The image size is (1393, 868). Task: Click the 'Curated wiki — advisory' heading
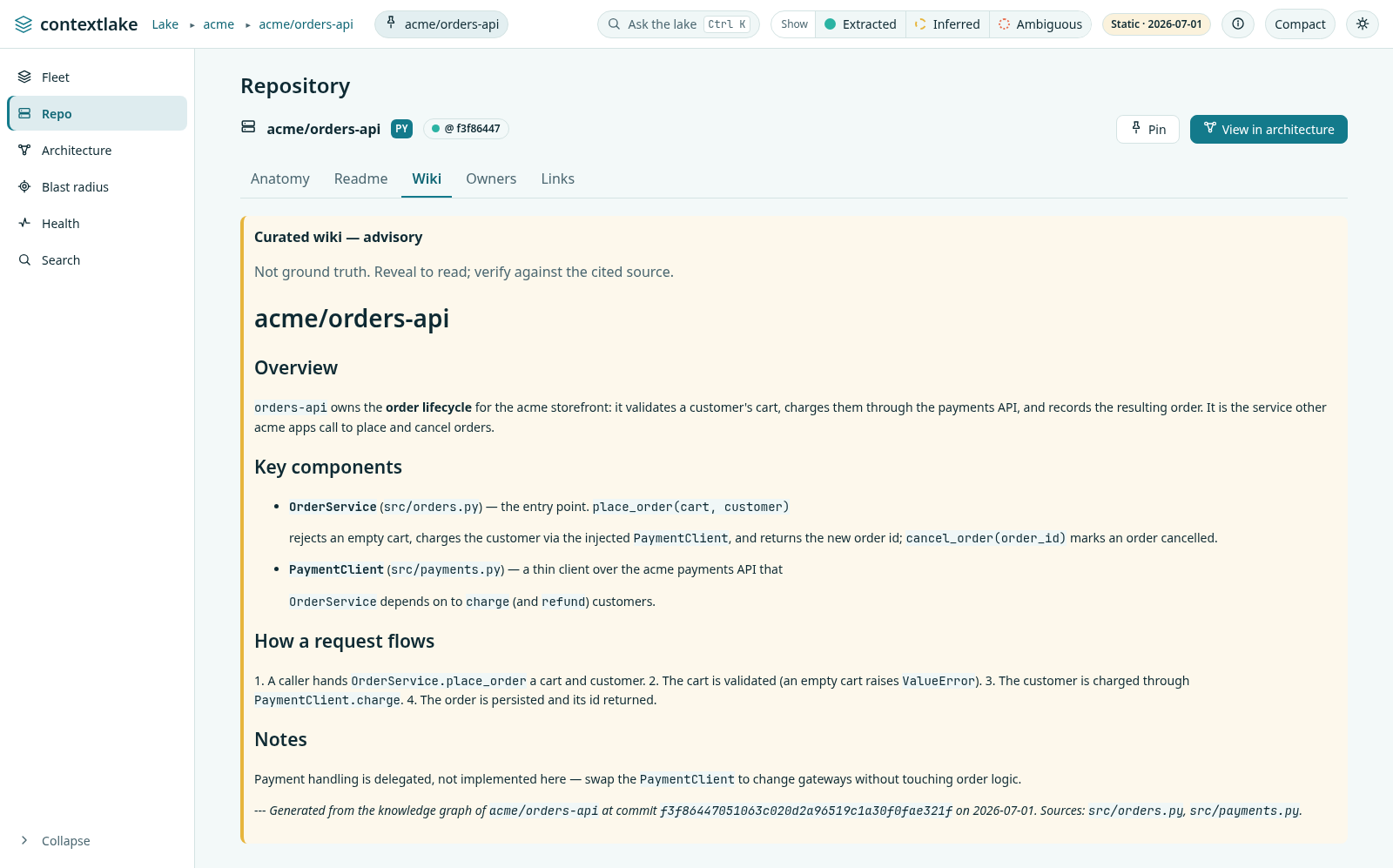pos(338,237)
